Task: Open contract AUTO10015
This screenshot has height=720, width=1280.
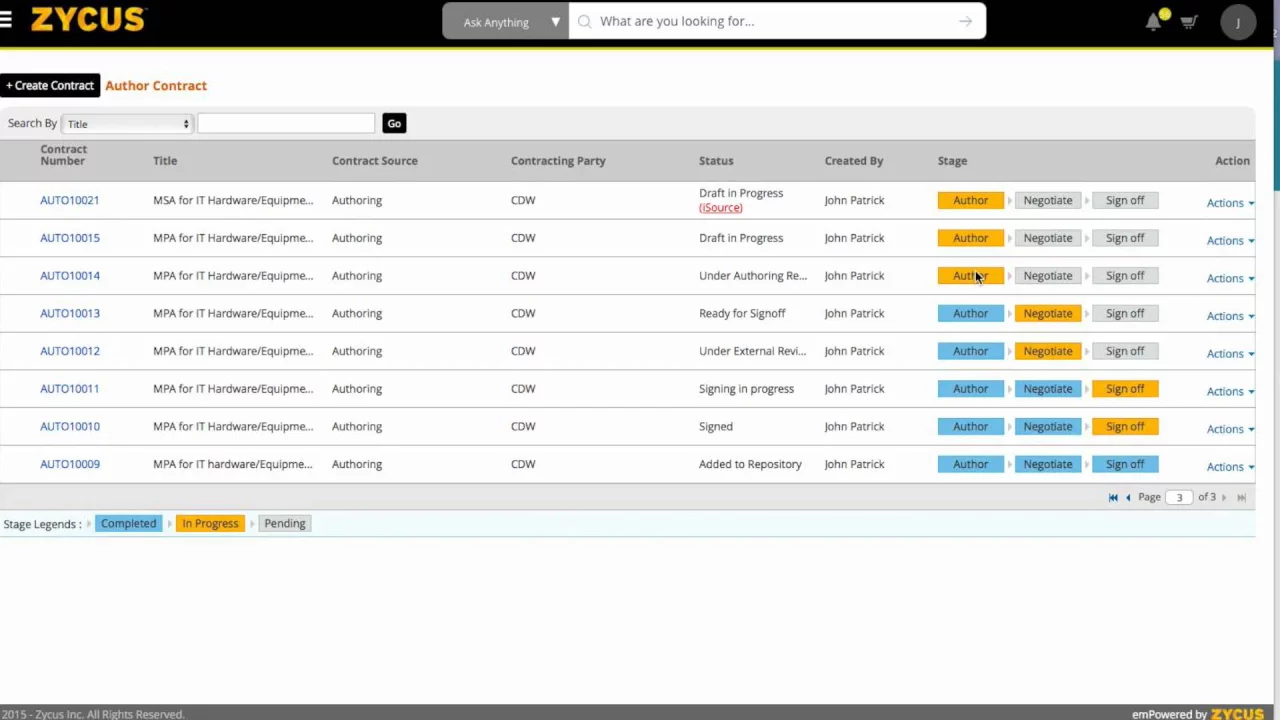Action: pyautogui.click(x=69, y=237)
